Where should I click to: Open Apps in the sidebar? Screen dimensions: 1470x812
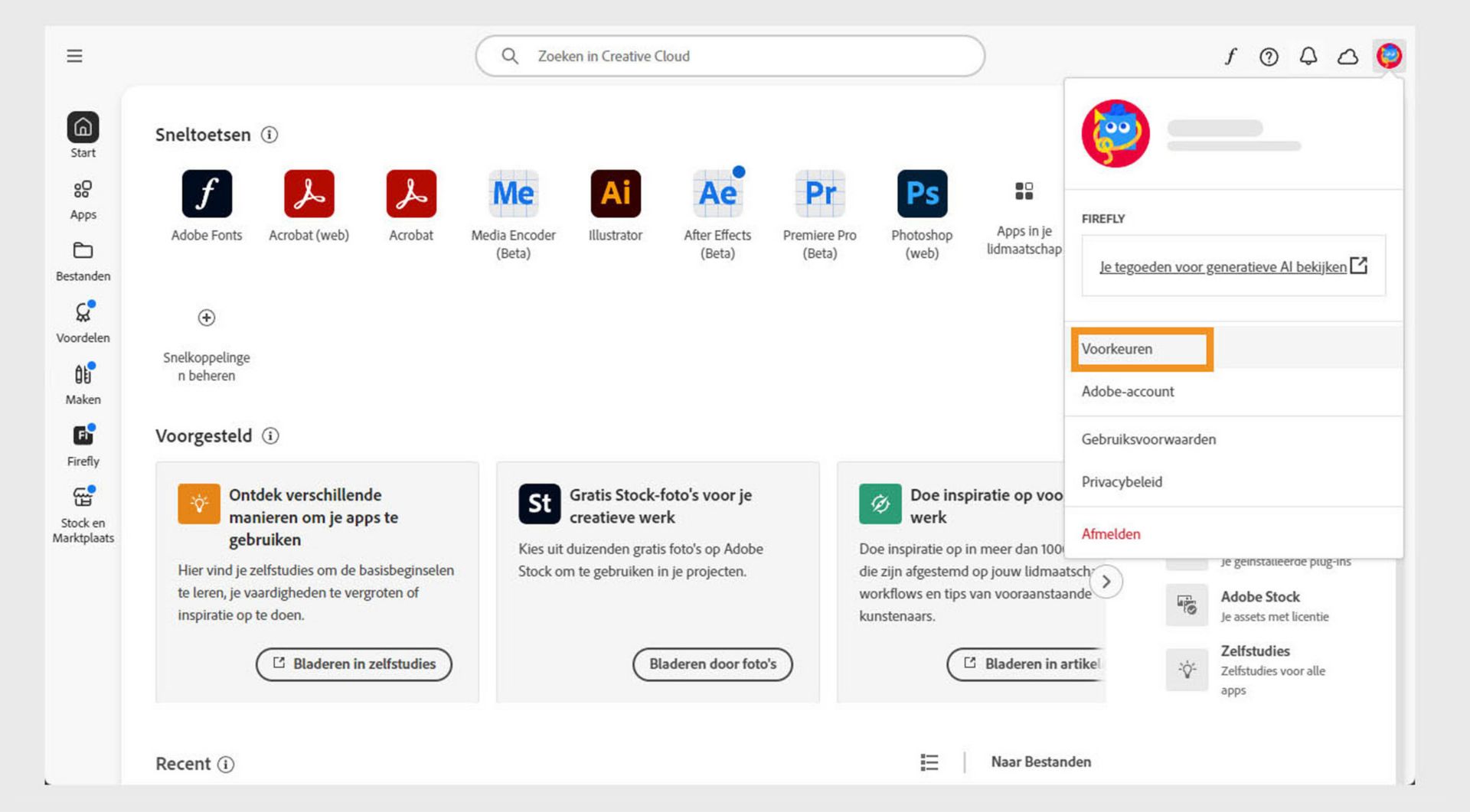(x=83, y=200)
